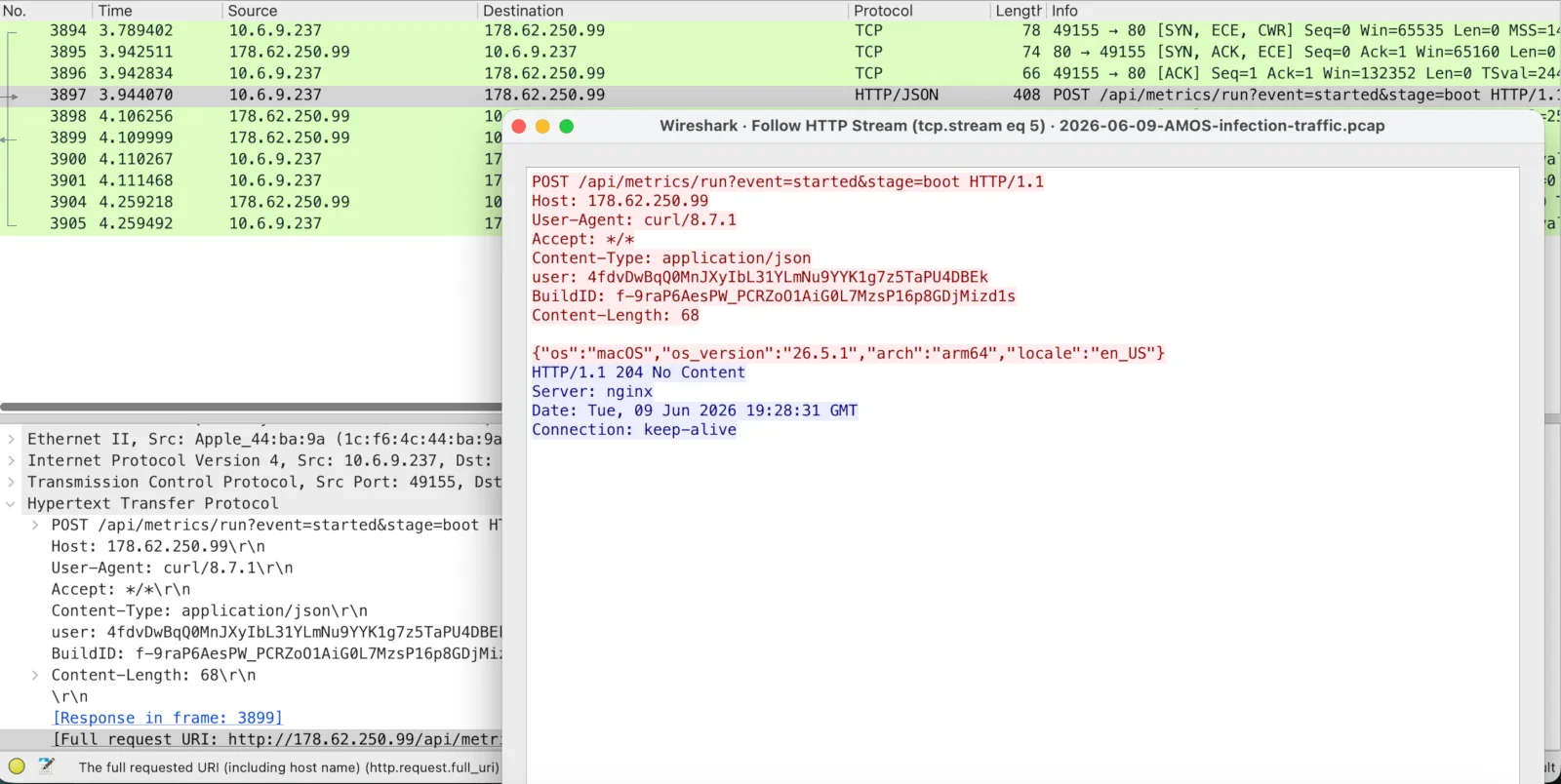The image size is (1561, 784).
Task: Click Connection: keep-alive response line
Action: pos(634,430)
